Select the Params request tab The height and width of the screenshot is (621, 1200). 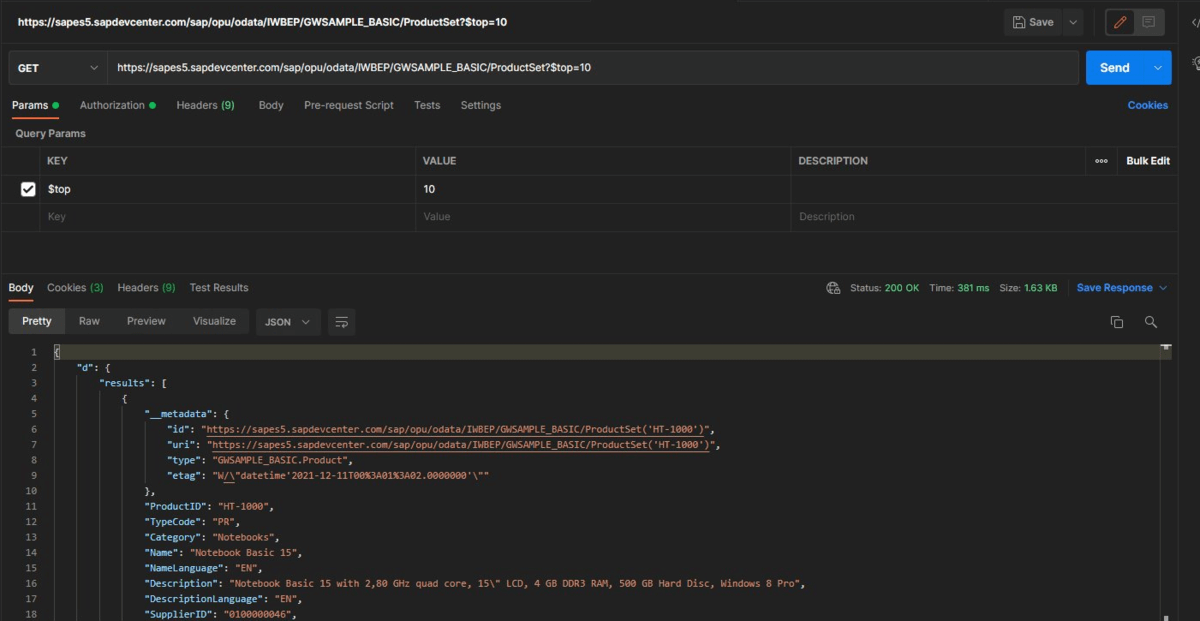pos(35,105)
